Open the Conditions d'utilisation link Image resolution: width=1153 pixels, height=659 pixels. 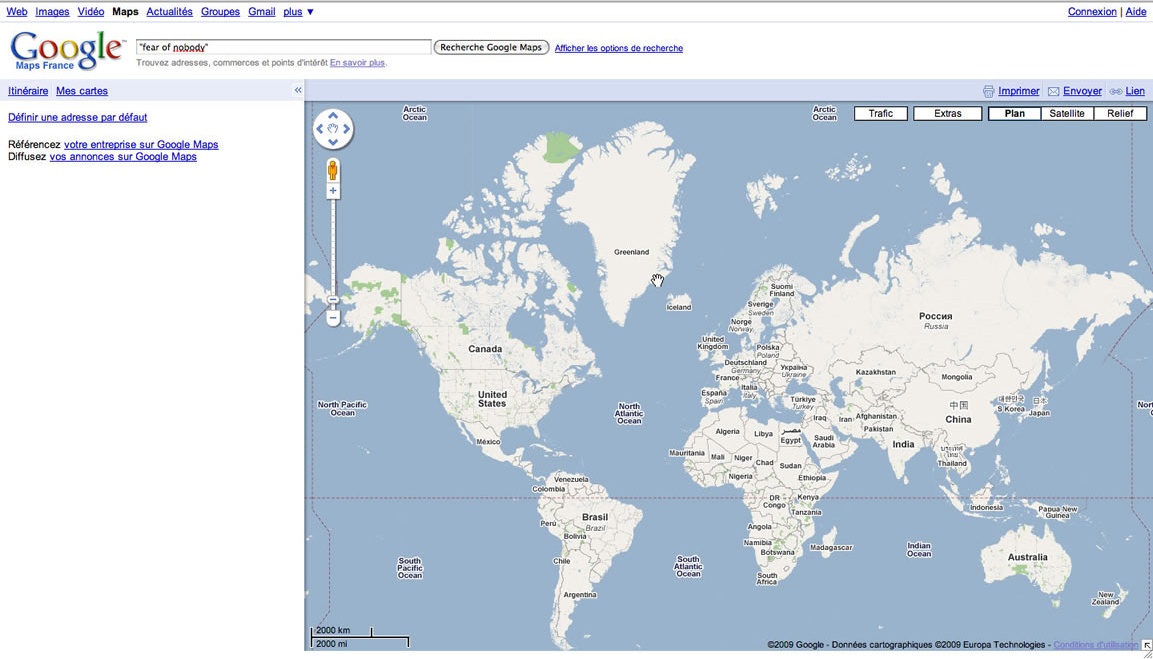click(1096, 645)
